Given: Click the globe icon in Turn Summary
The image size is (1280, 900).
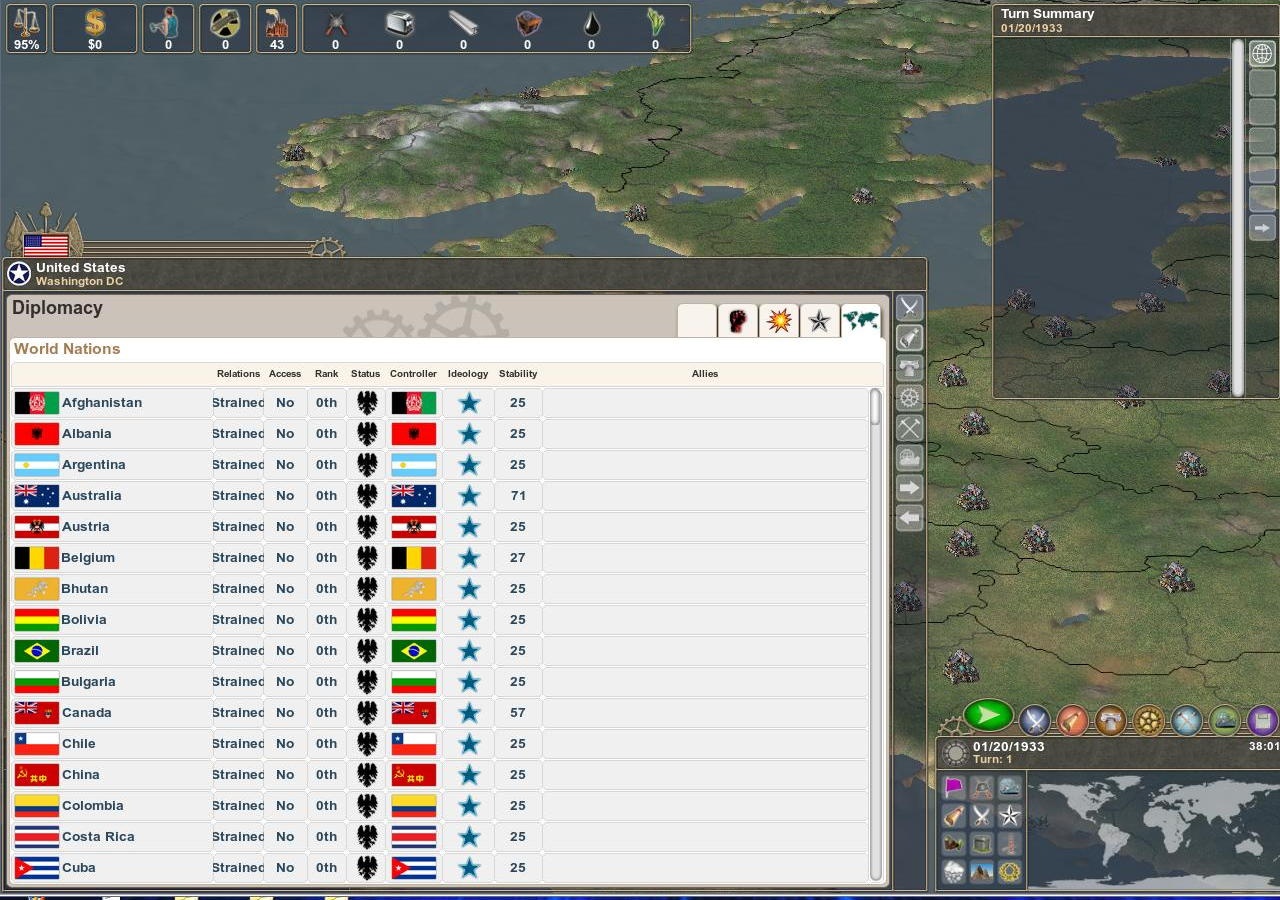Looking at the screenshot, I should 1262,54.
